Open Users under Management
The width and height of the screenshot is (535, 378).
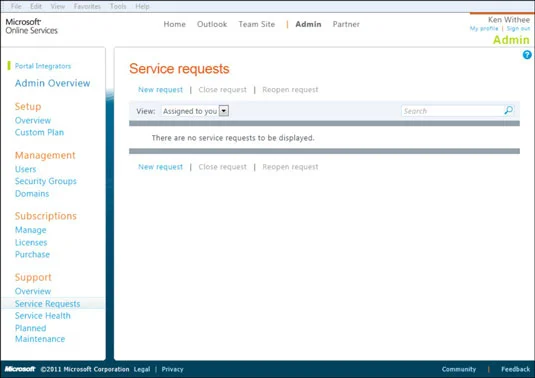[25, 169]
